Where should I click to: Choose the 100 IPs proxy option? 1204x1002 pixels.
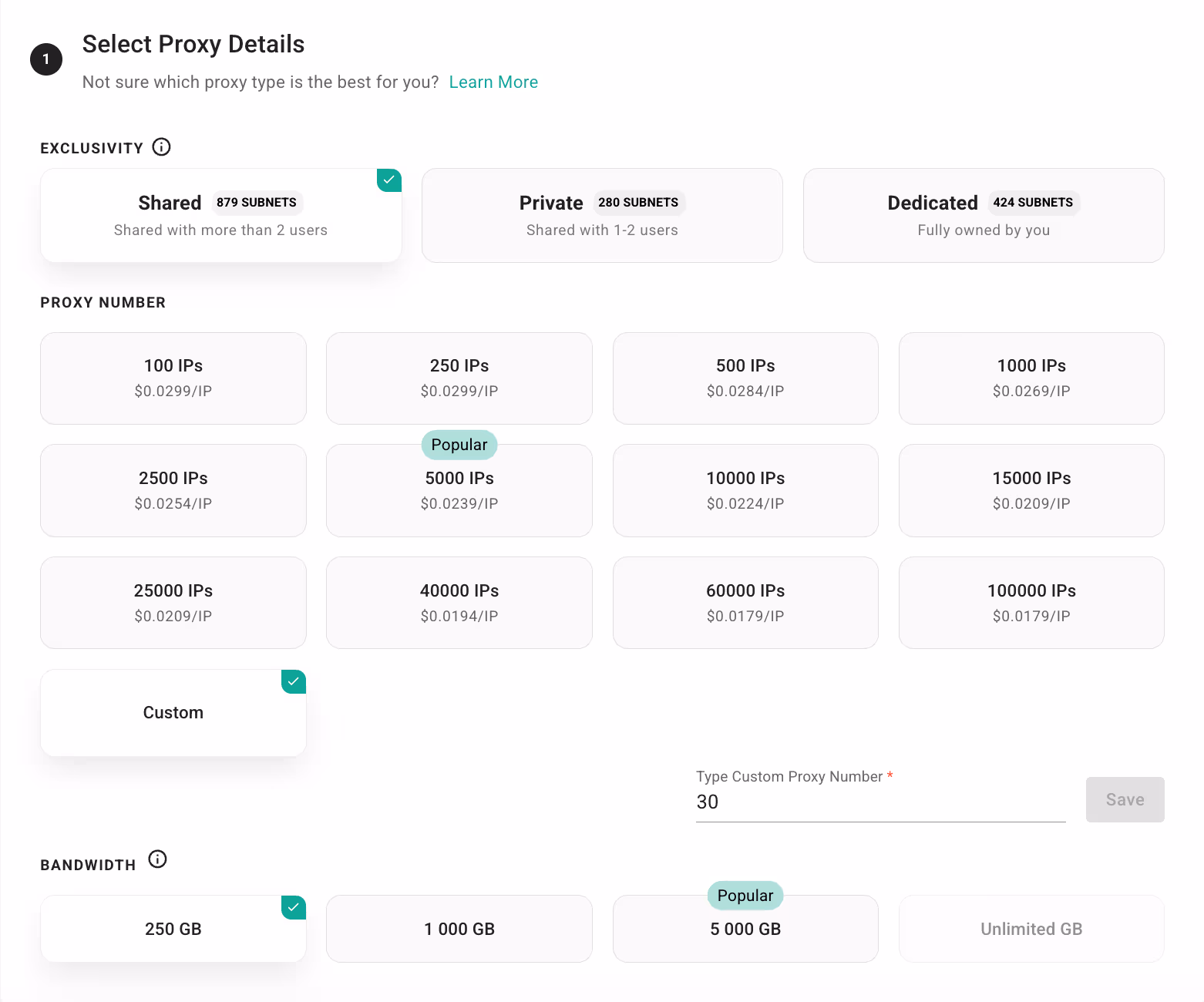(x=173, y=378)
